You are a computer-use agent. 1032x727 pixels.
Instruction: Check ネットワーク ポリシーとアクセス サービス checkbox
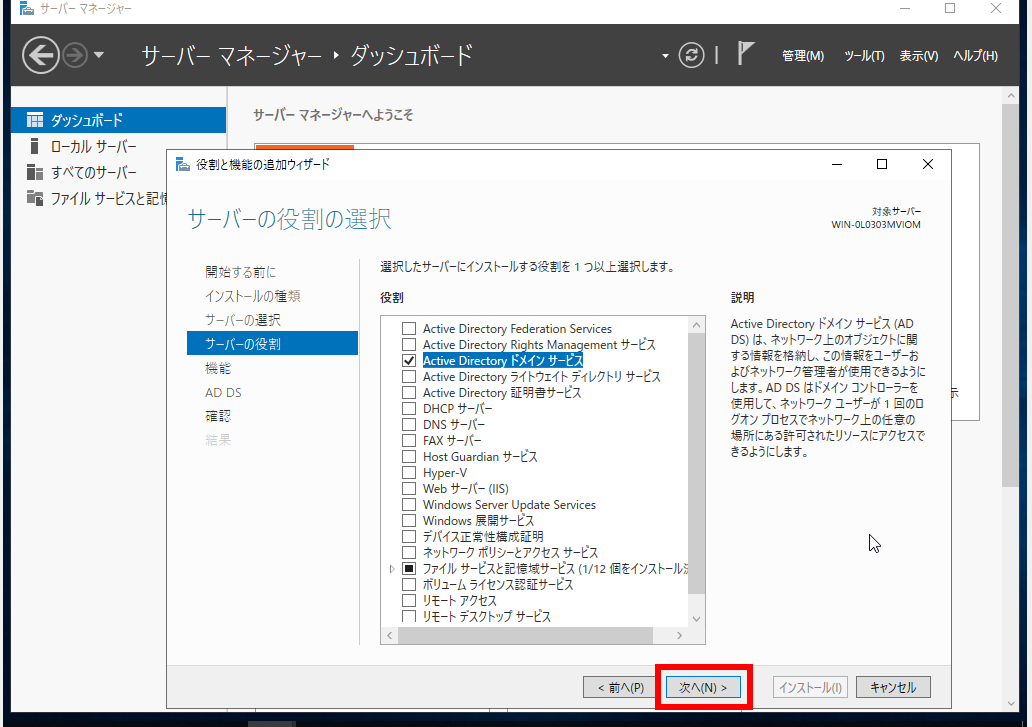coord(409,553)
